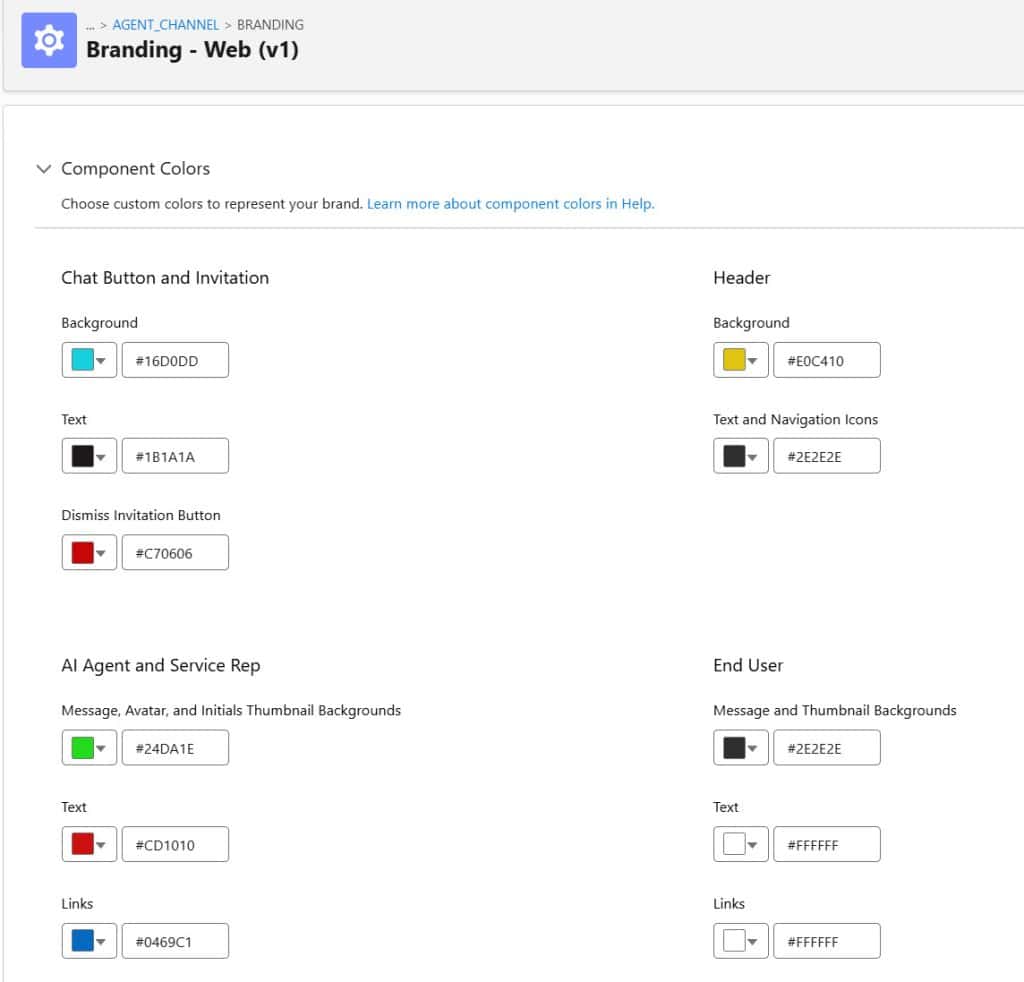This screenshot has height=982, width=1024.
Task: Click the 'AI Agent and Service Rep' heading
Action: point(161,666)
